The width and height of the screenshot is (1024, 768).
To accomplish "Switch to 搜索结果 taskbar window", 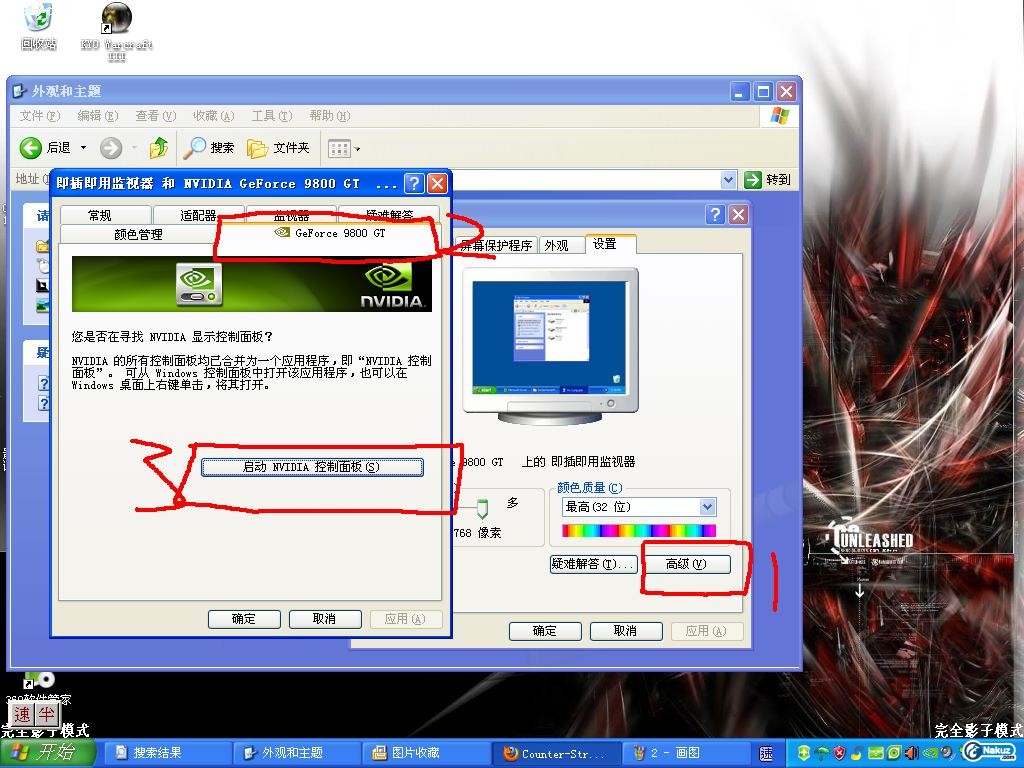I will [167, 753].
